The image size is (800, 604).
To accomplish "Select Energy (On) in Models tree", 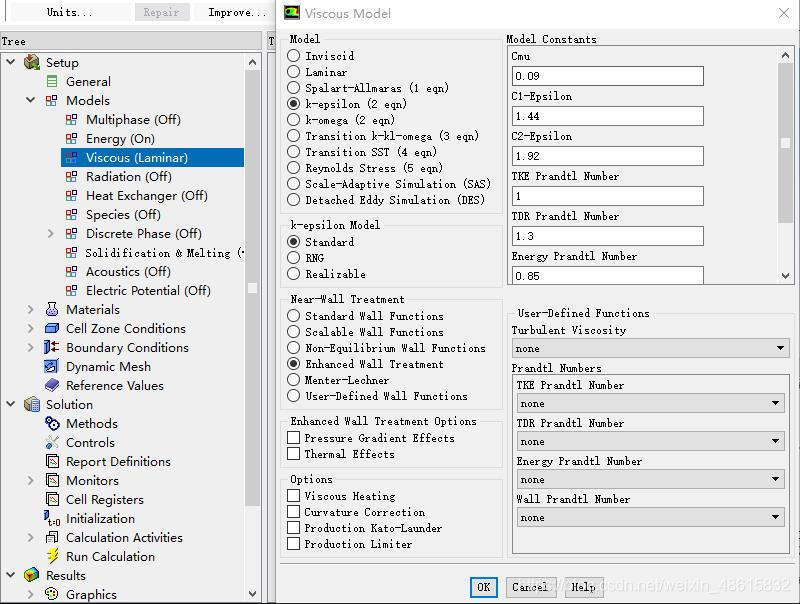I will click(120, 139).
